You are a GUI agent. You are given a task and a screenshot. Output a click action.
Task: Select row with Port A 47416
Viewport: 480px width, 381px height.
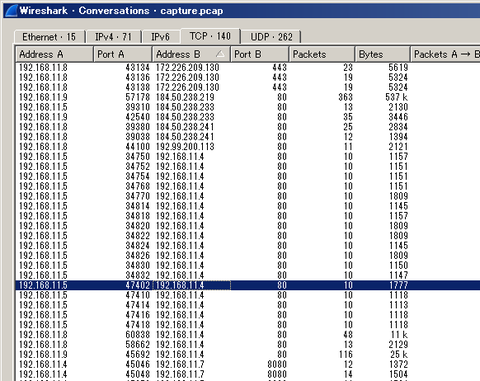[x=248, y=315]
